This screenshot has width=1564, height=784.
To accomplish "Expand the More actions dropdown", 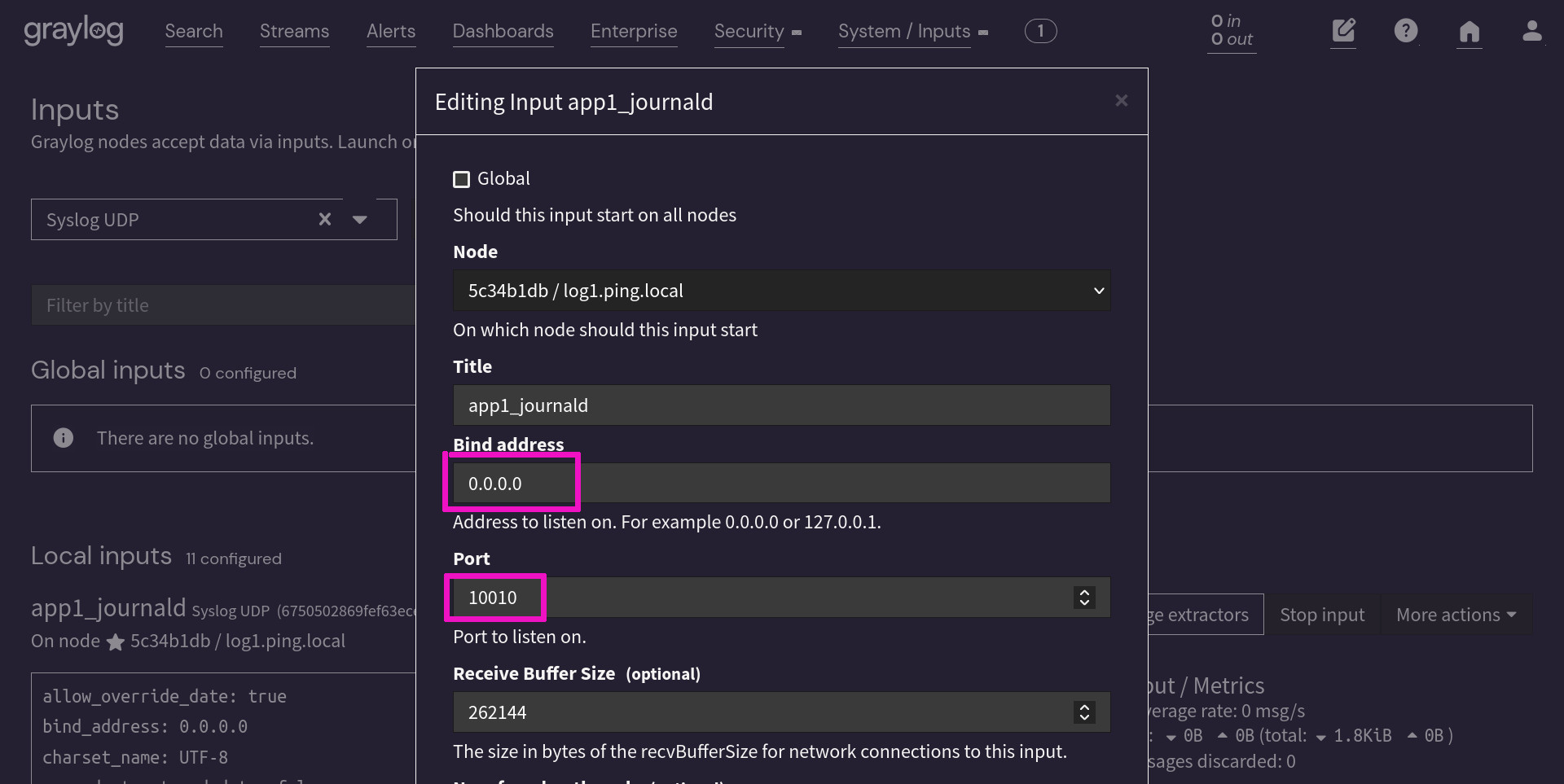I will 1455,615.
